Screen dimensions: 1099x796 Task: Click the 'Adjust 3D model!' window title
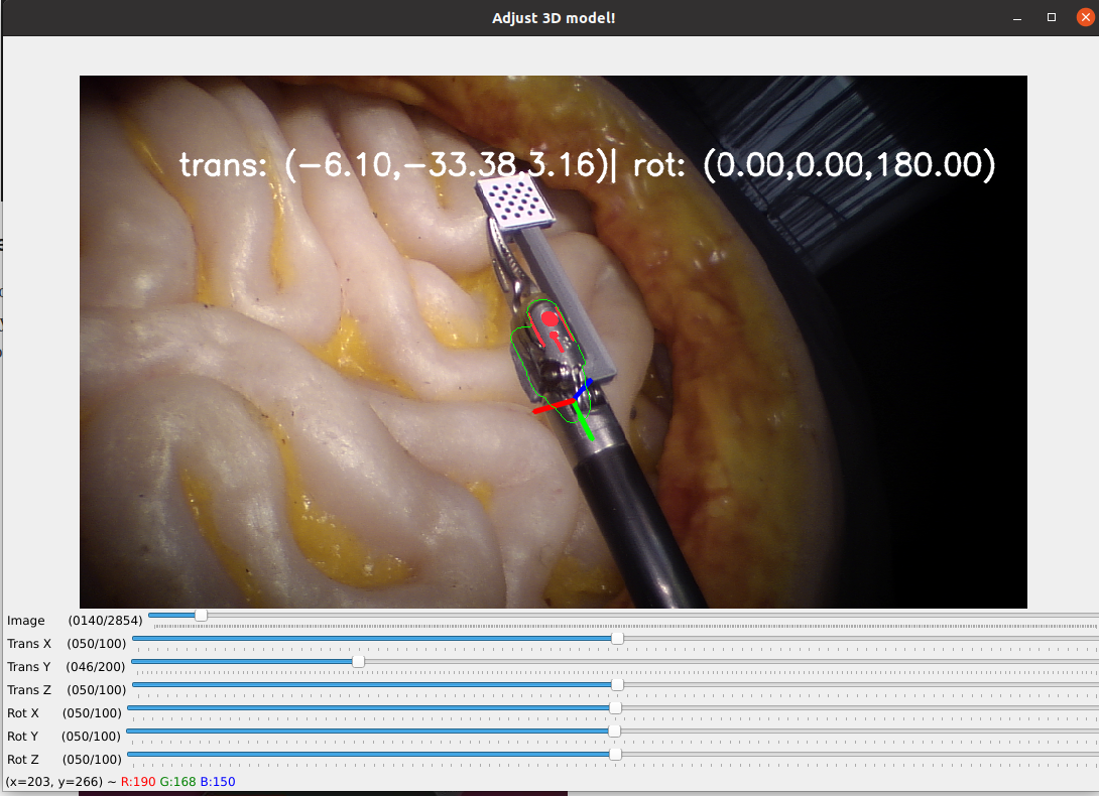(x=554, y=18)
